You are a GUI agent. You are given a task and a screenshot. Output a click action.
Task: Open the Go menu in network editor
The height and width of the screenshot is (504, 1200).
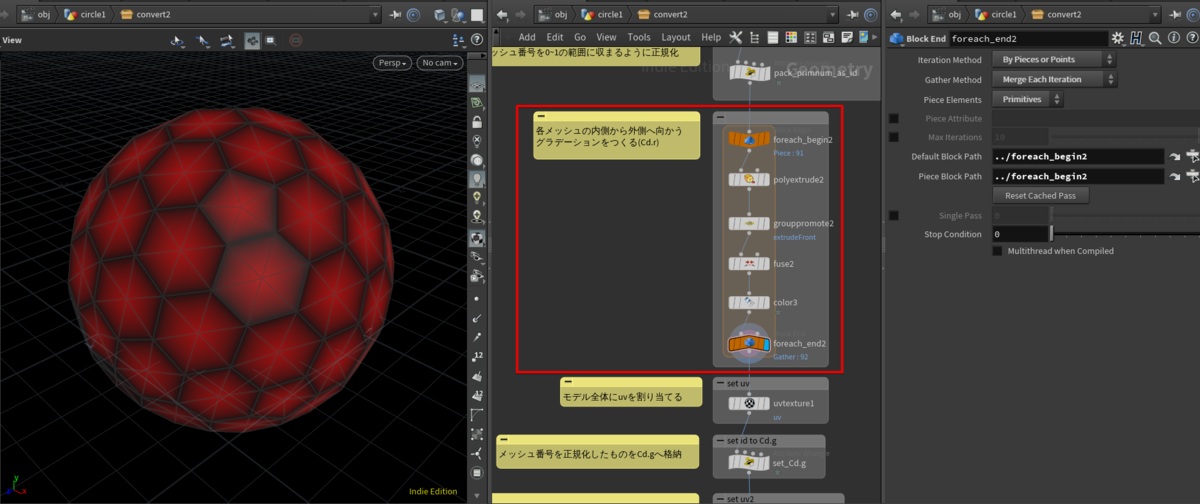(x=579, y=37)
